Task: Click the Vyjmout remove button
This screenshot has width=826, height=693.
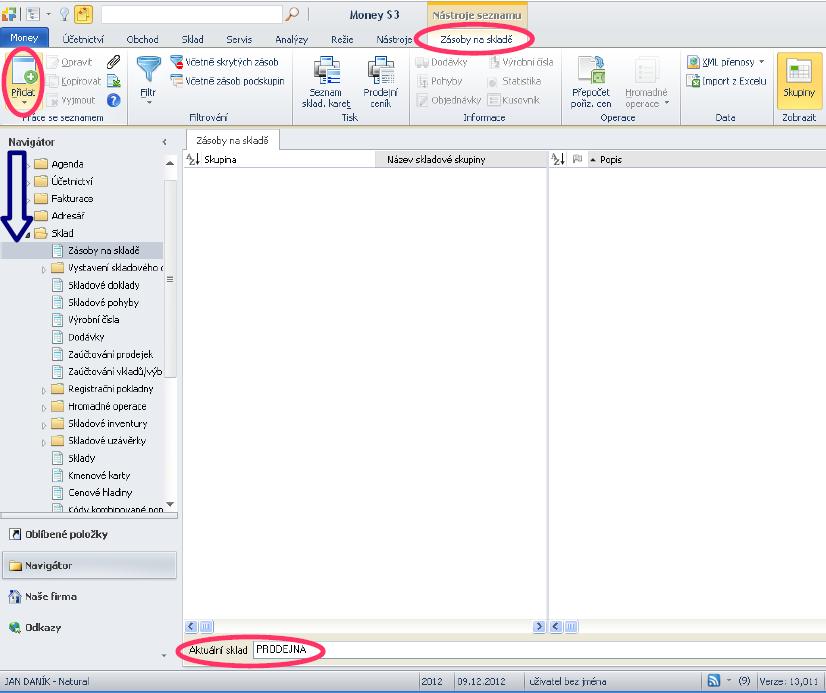Action: 72,100
